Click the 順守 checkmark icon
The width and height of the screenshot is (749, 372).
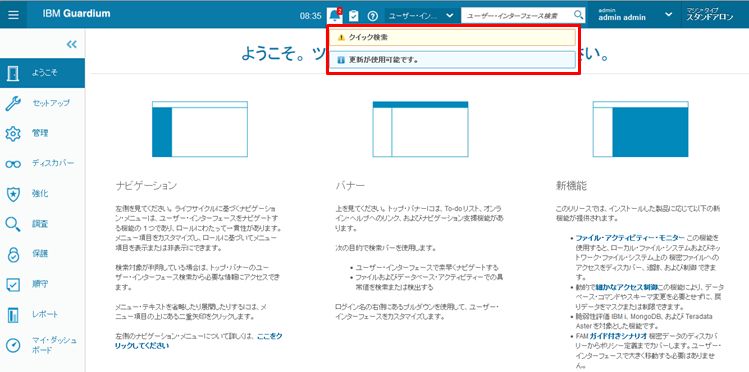click(13, 285)
